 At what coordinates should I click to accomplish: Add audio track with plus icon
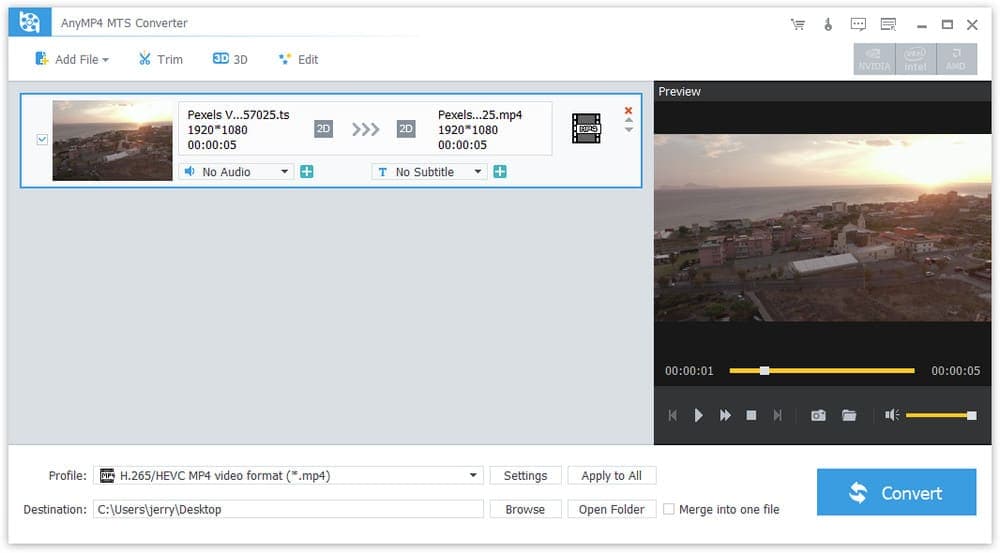click(x=307, y=172)
